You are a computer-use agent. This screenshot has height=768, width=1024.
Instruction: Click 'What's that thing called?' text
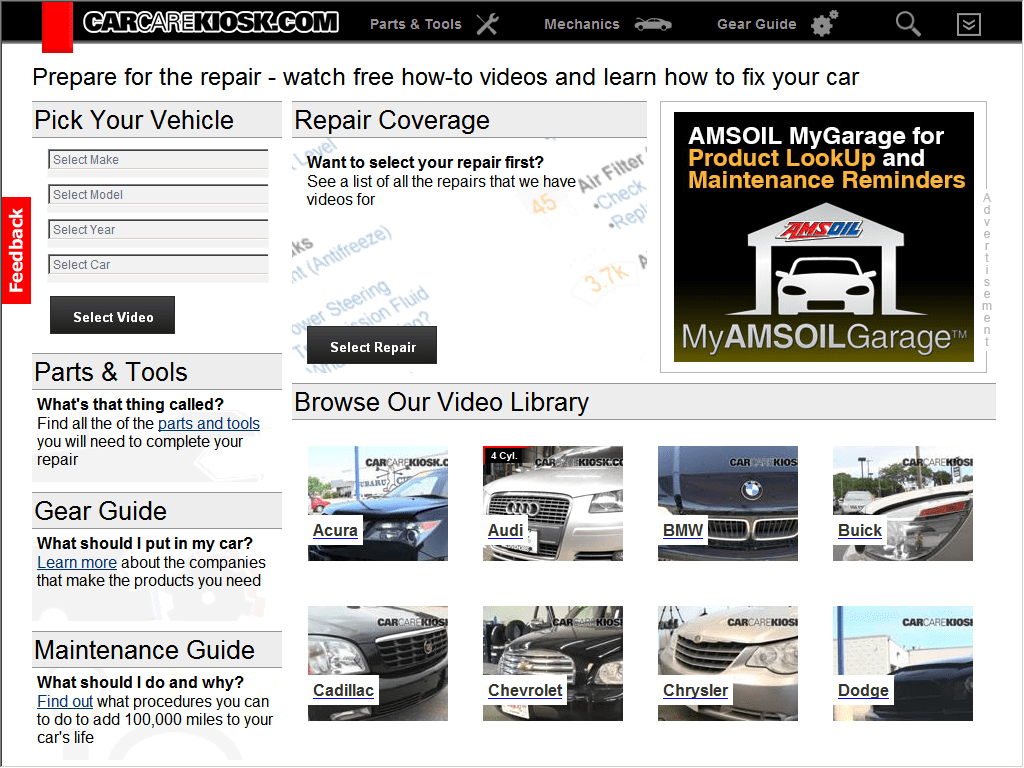tap(131, 405)
